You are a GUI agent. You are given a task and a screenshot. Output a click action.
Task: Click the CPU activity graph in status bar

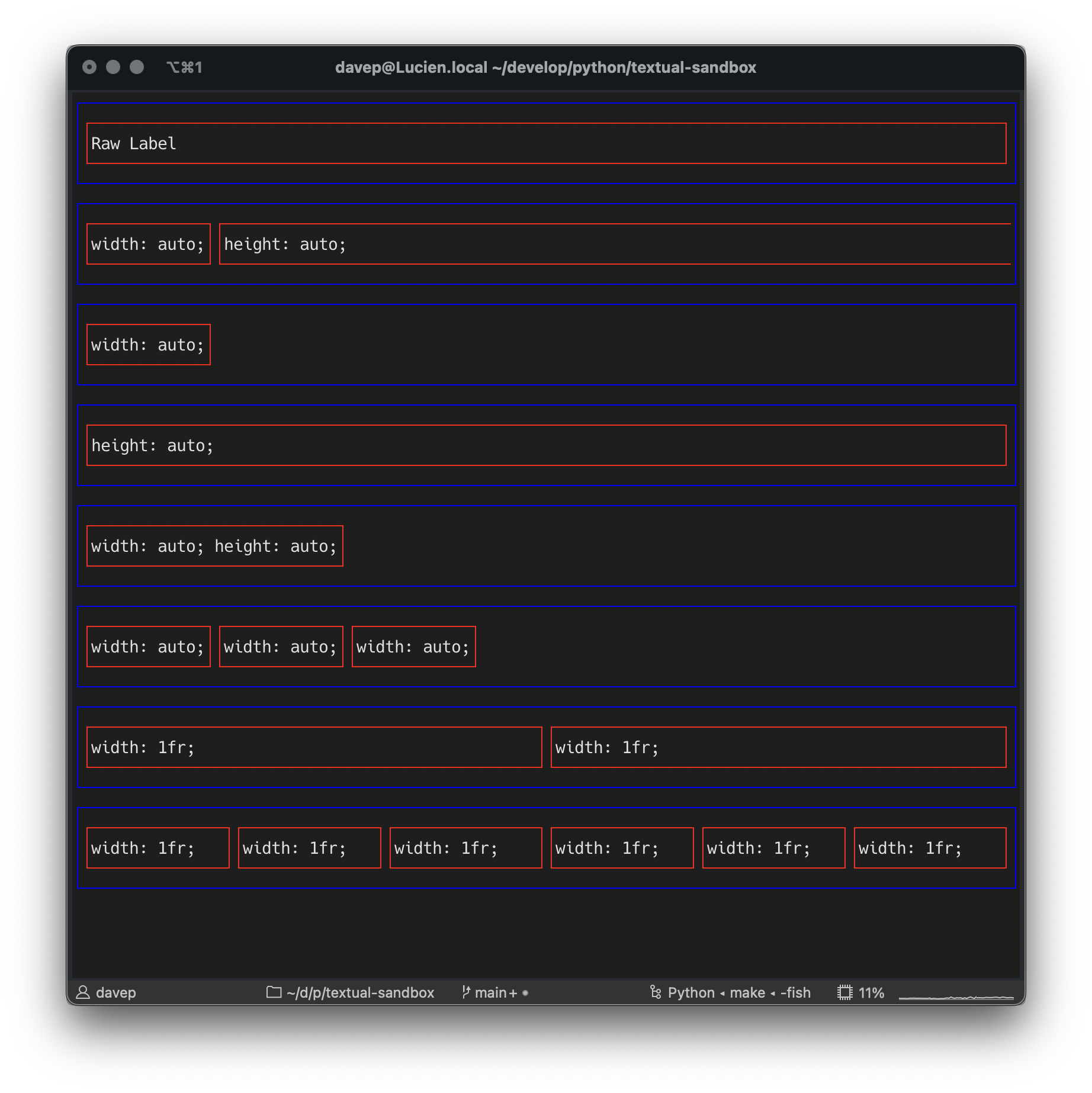(956, 996)
